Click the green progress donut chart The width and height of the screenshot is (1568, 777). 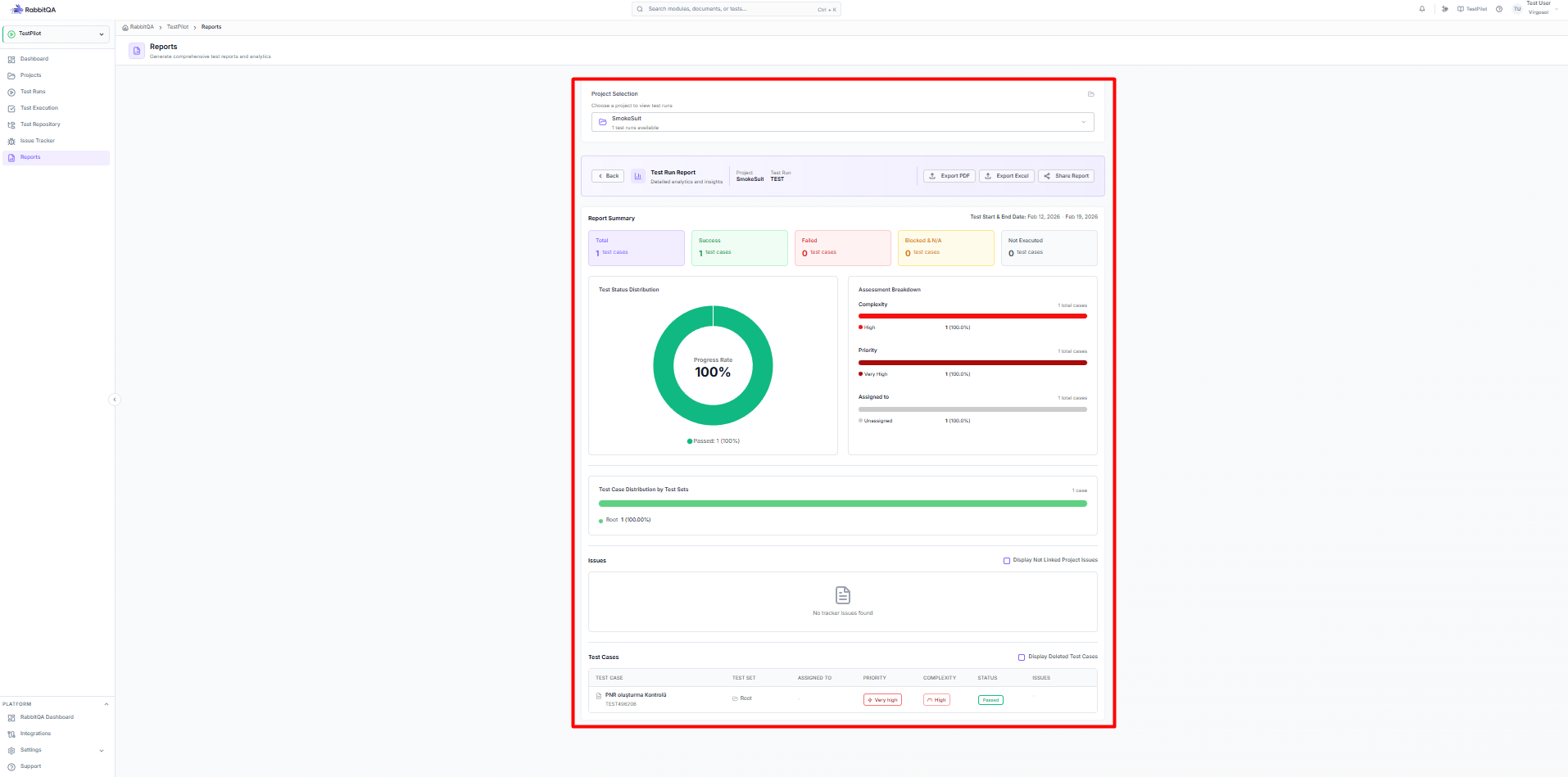[713, 365]
